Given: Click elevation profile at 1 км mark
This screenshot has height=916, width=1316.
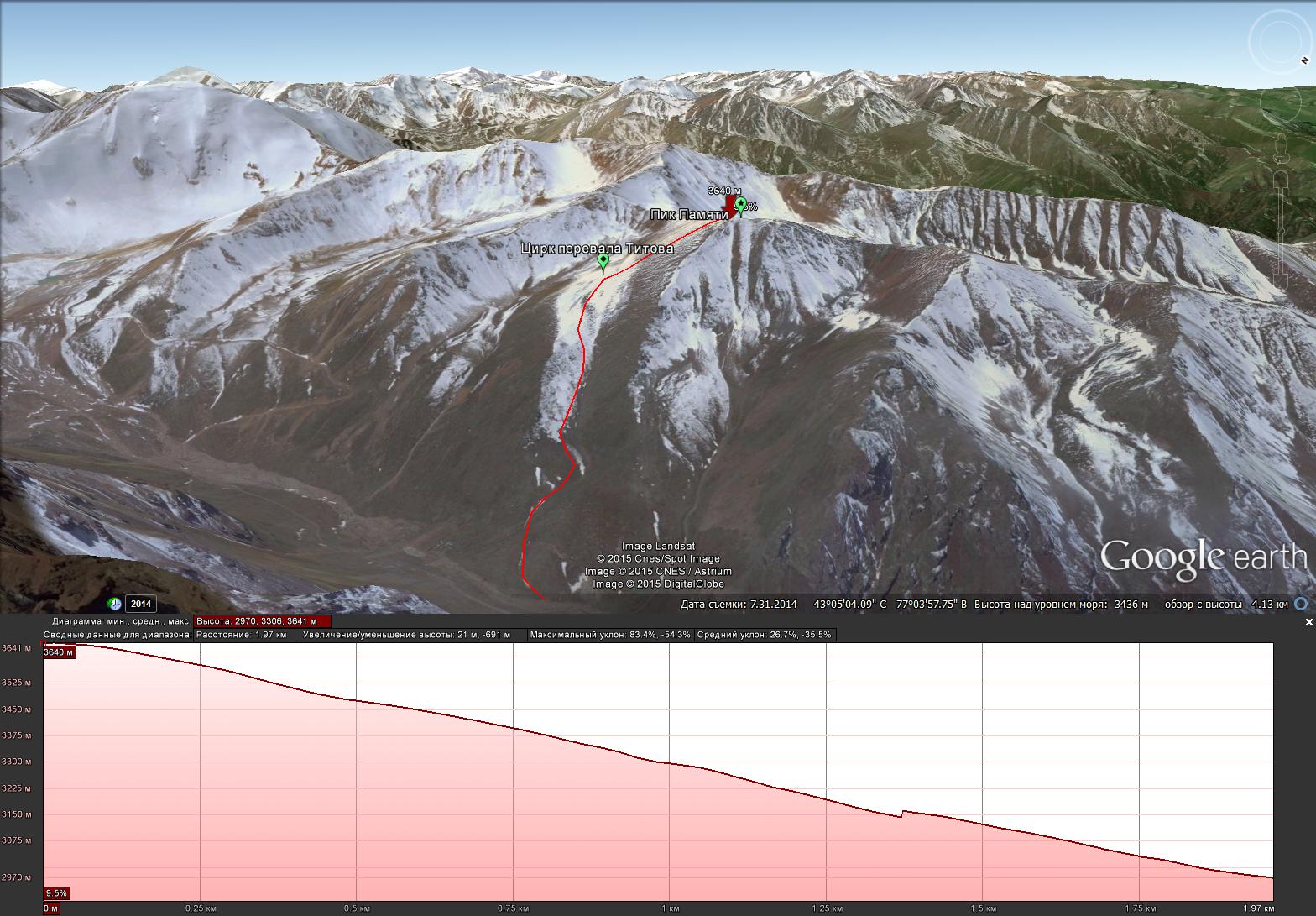Looking at the screenshot, I should pos(670,762).
